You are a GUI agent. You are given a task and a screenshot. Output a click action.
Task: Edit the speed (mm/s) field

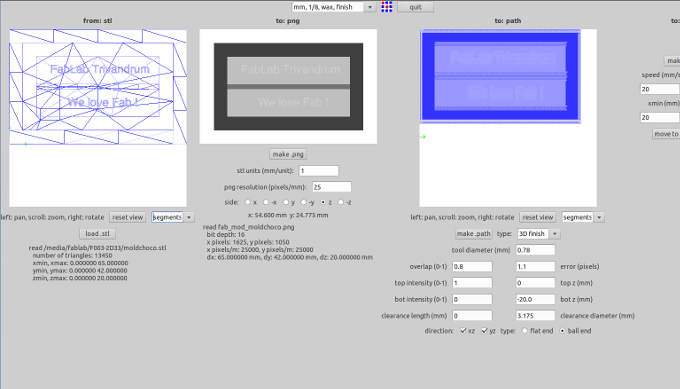[x=660, y=89]
